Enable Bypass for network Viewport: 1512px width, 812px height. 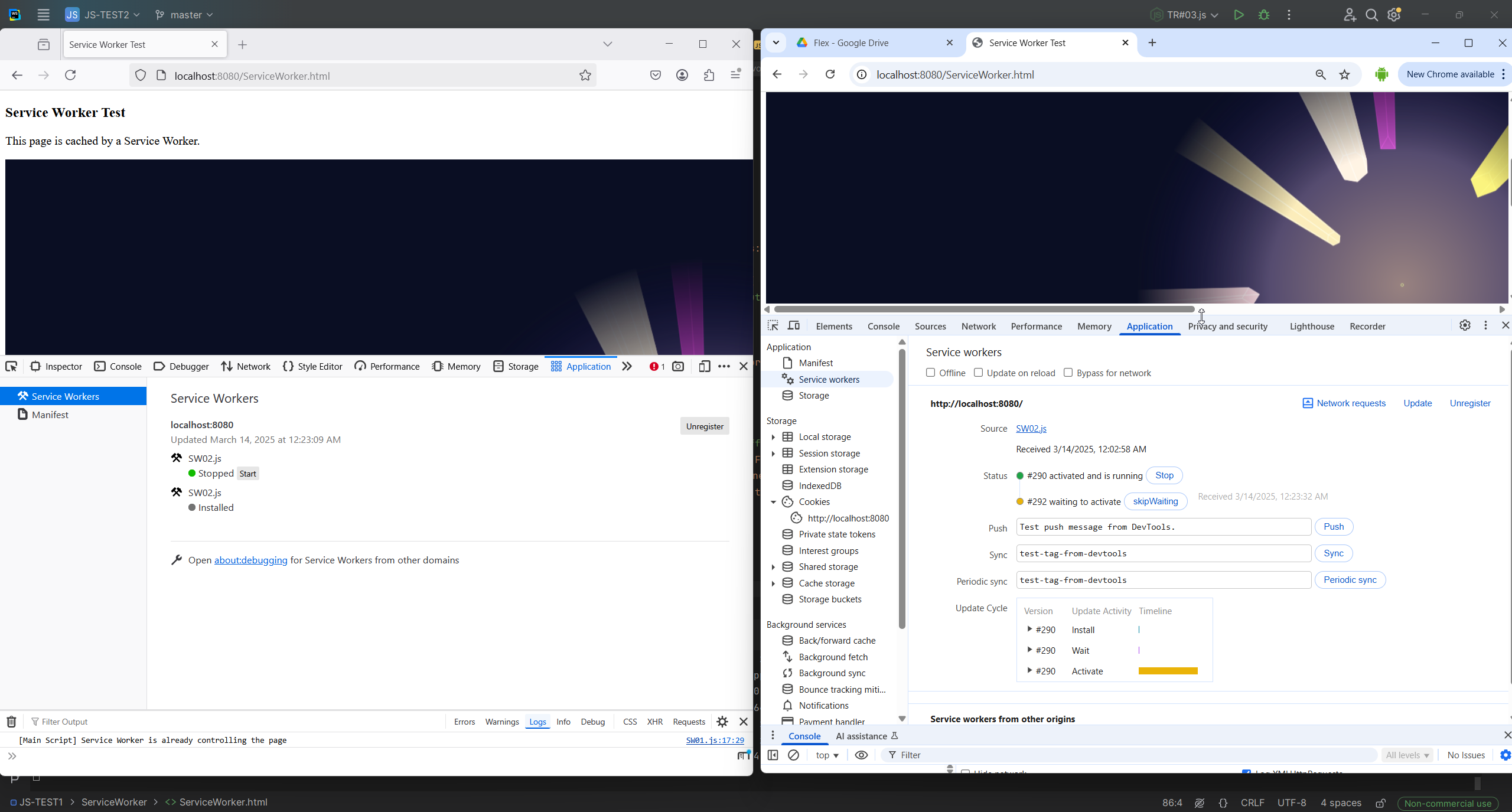[1068, 373]
